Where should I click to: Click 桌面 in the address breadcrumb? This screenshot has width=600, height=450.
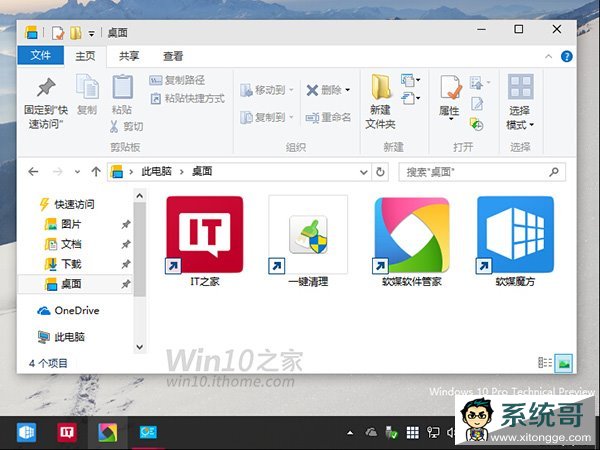coord(202,171)
